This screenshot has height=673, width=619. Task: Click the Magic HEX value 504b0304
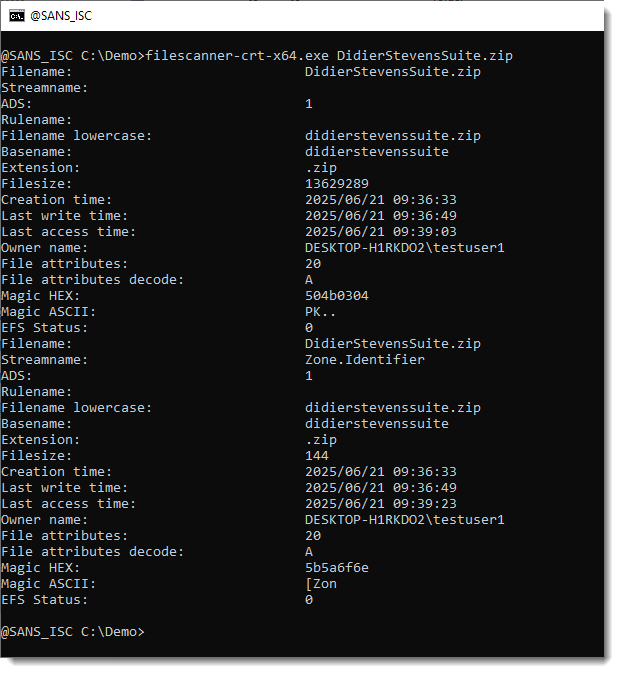[x=337, y=296]
